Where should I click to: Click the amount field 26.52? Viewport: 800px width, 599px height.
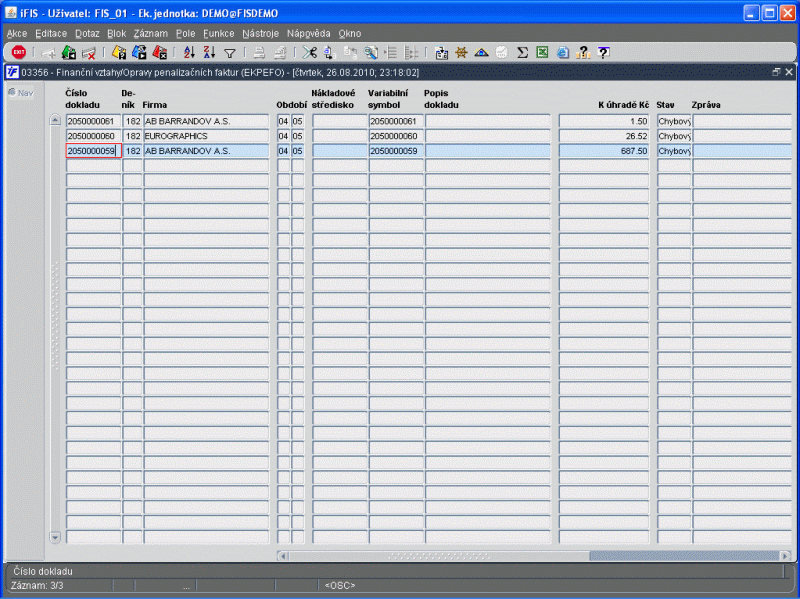click(x=604, y=136)
